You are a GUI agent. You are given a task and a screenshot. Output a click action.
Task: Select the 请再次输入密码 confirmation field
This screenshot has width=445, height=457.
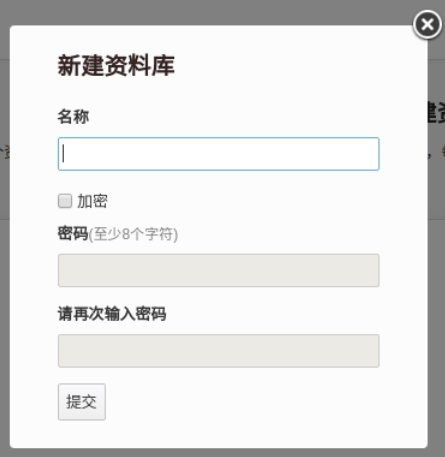click(x=219, y=351)
